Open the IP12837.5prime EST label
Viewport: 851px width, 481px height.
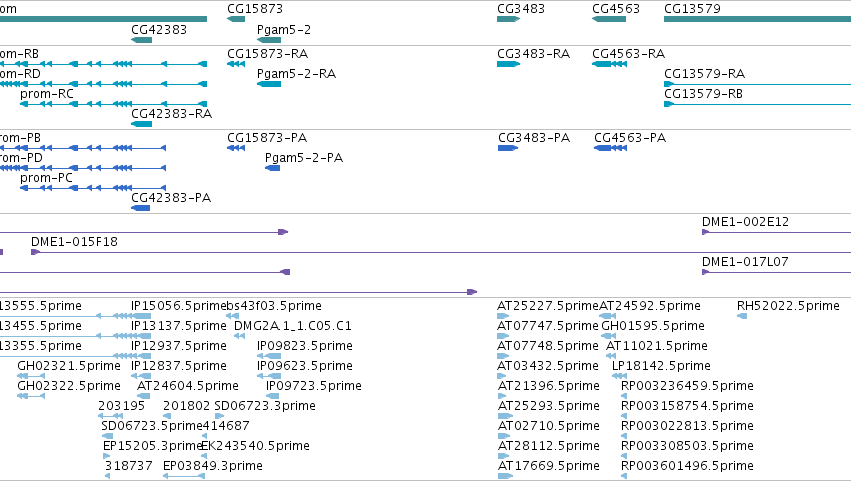[x=179, y=366]
